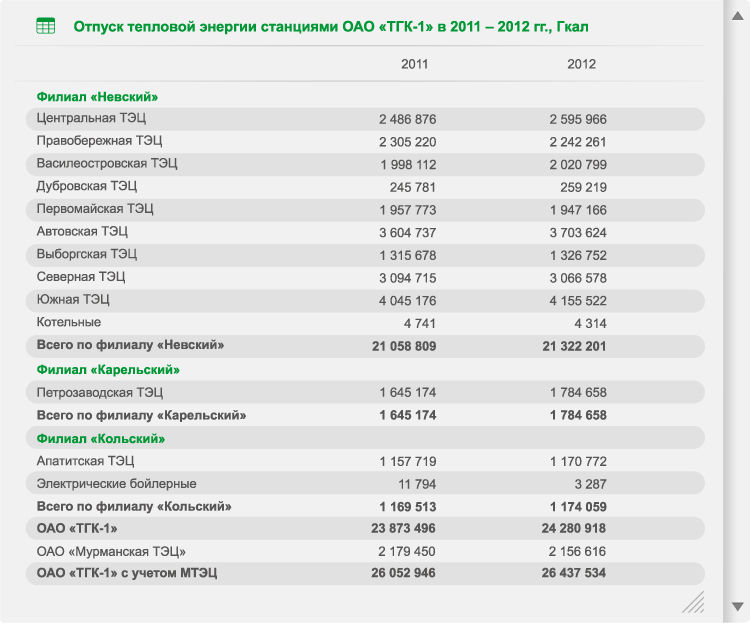
Task: Select the Всего по филиалу «Кольский» label
Action: point(134,506)
